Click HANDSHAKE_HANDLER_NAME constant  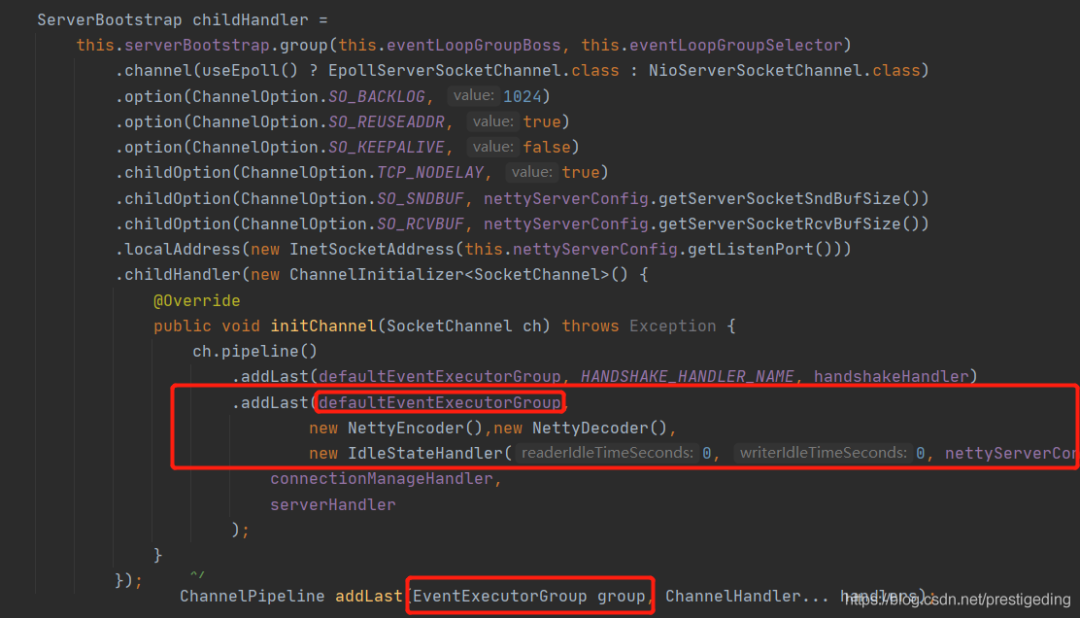pos(687,377)
